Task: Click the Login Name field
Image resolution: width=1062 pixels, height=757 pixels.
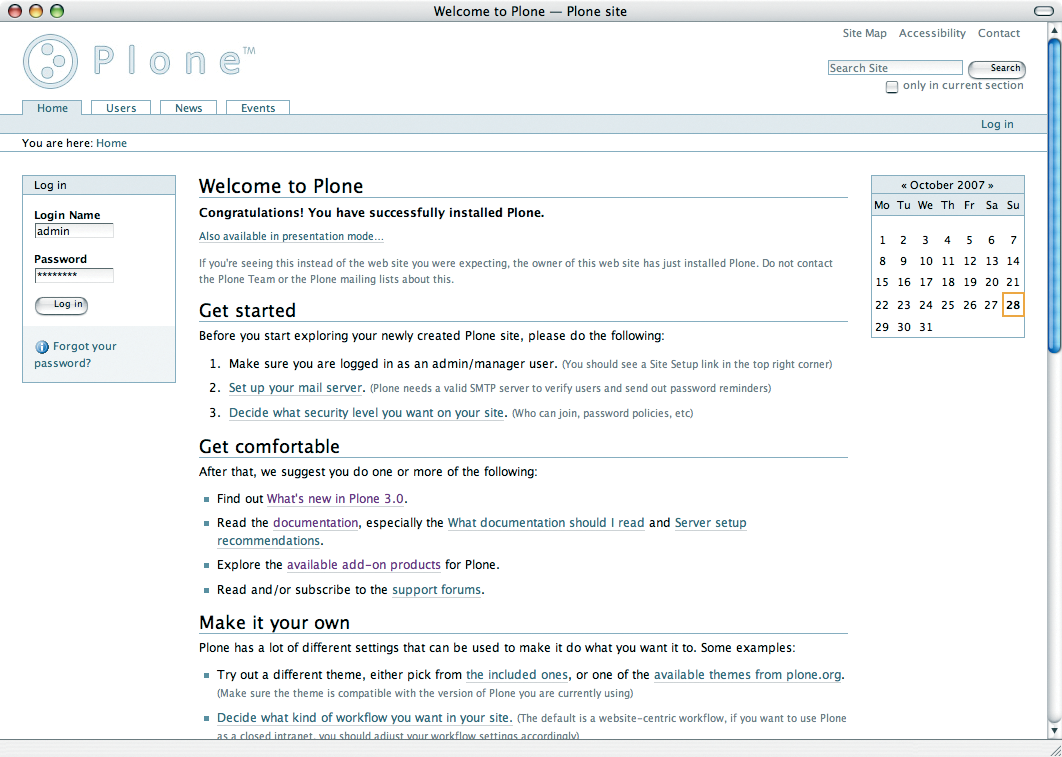Action: [74, 231]
